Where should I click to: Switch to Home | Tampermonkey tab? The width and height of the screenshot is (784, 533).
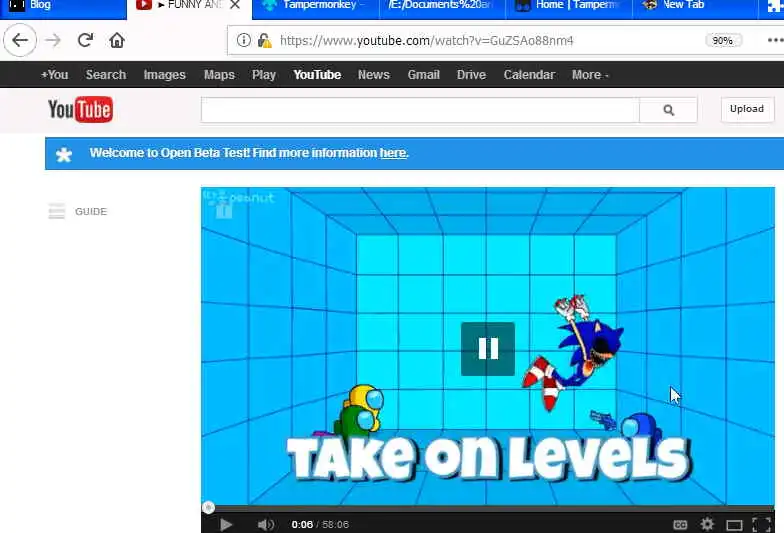click(569, 6)
